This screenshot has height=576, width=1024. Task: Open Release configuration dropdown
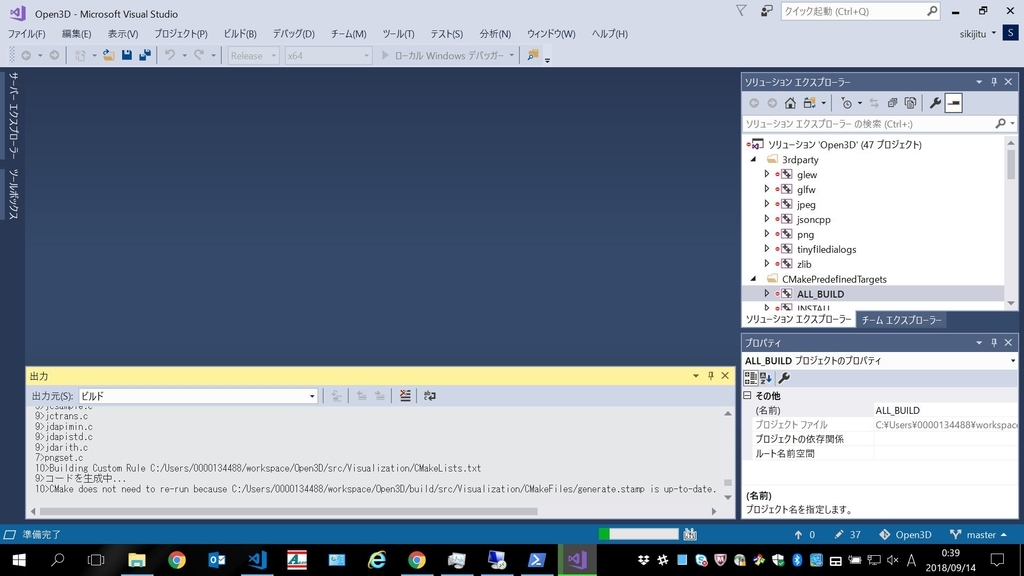click(253, 56)
